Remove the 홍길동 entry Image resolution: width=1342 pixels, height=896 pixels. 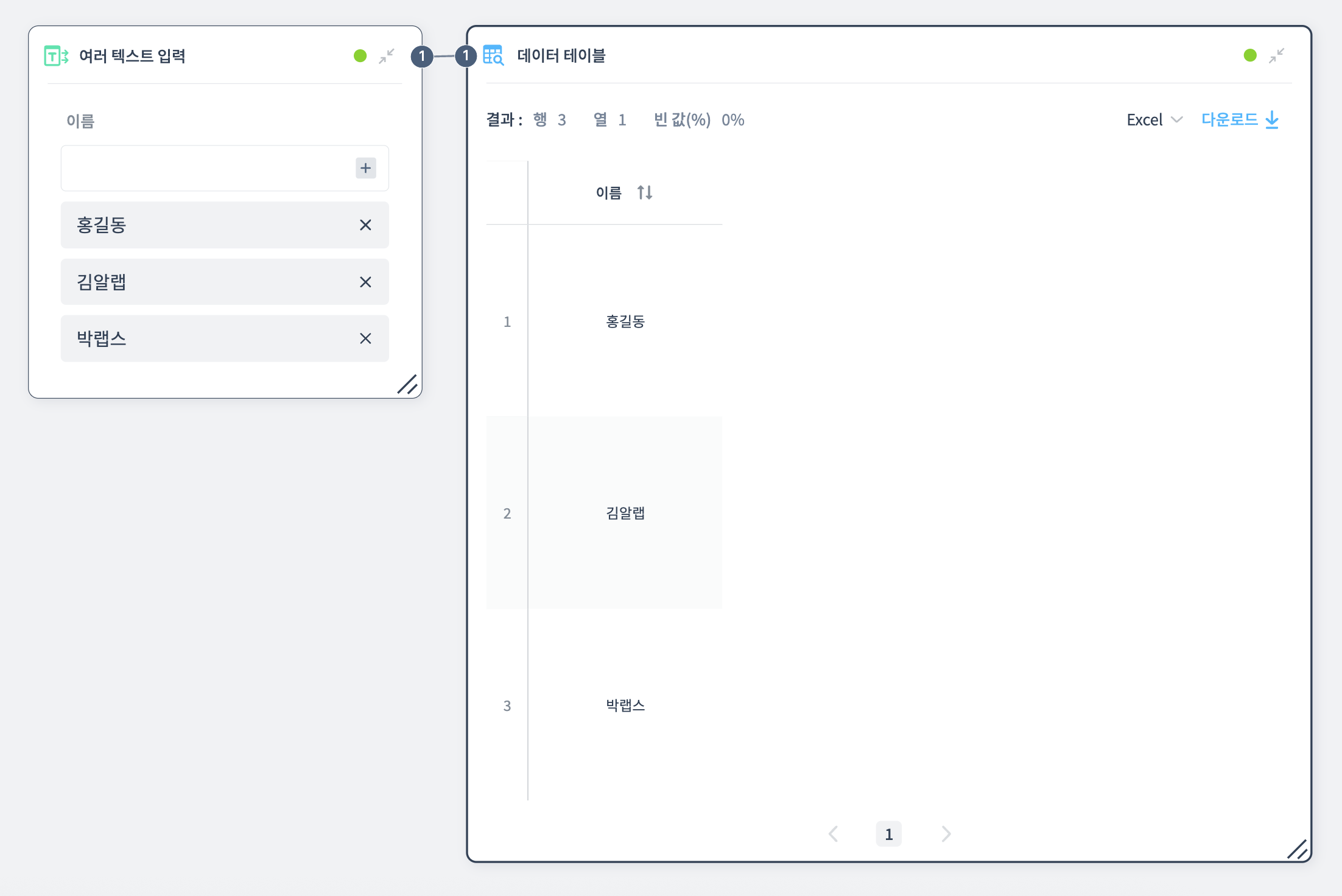[365, 225]
